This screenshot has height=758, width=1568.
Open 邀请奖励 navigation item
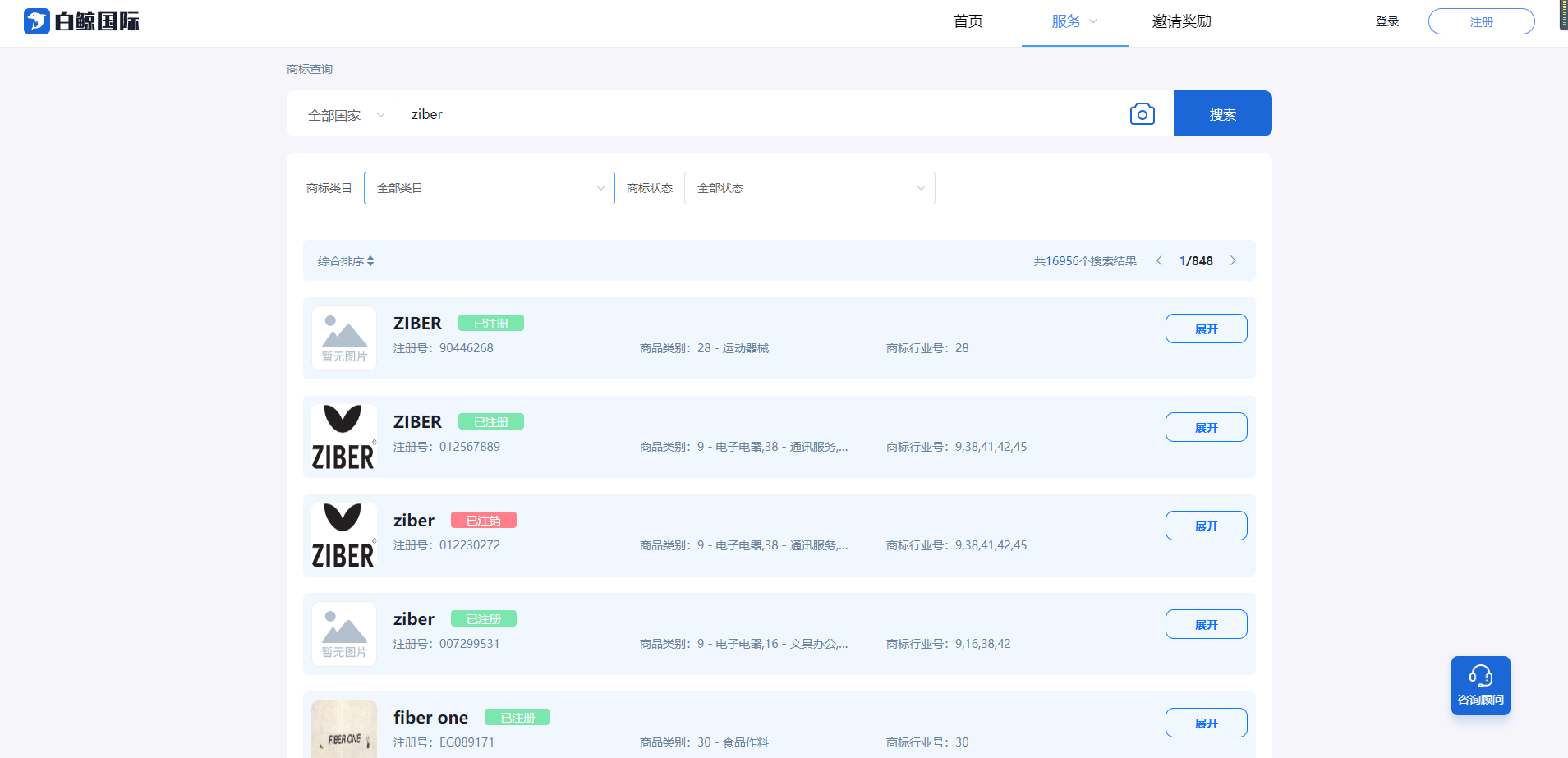[1181, 21]
